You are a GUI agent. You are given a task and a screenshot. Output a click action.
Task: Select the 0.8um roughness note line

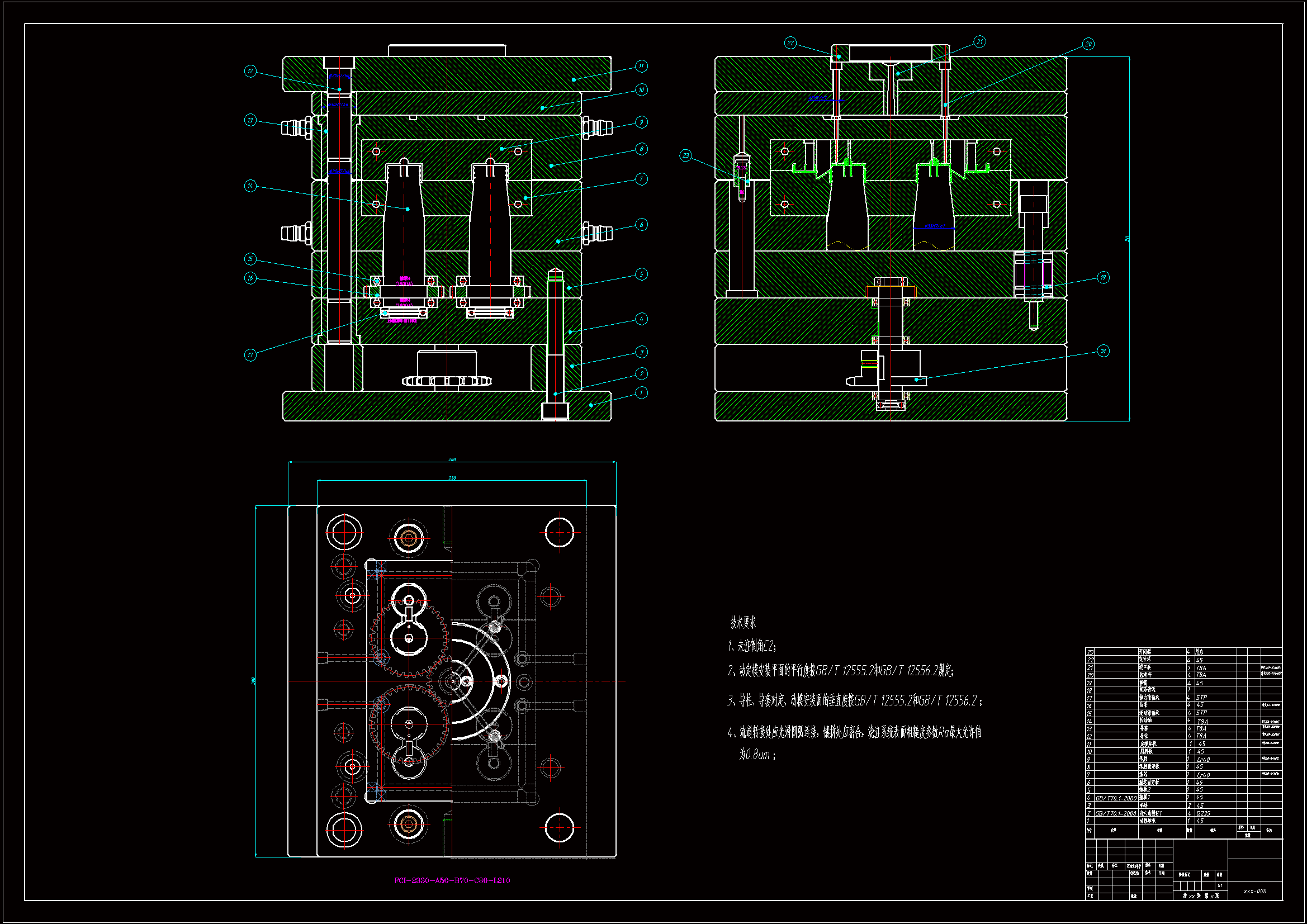(757, 755)
